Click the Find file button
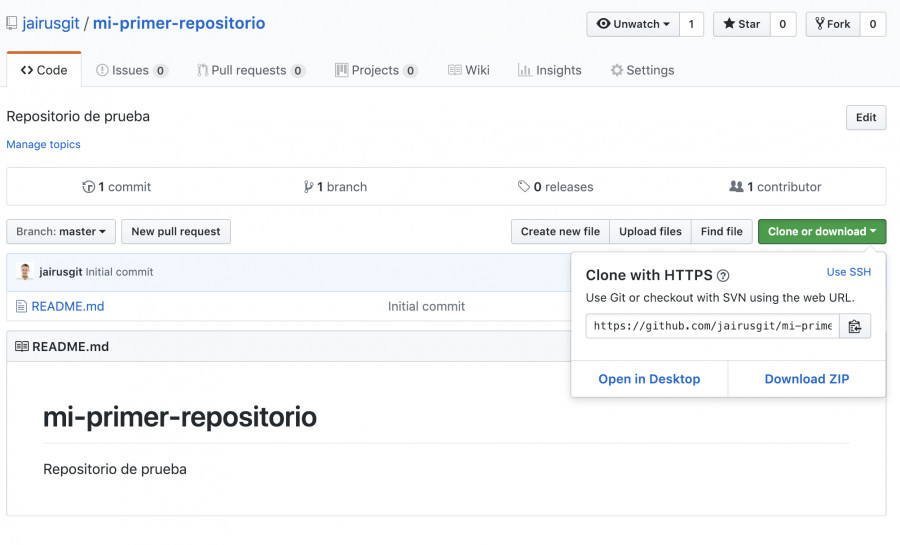 [x=721, y=231]
